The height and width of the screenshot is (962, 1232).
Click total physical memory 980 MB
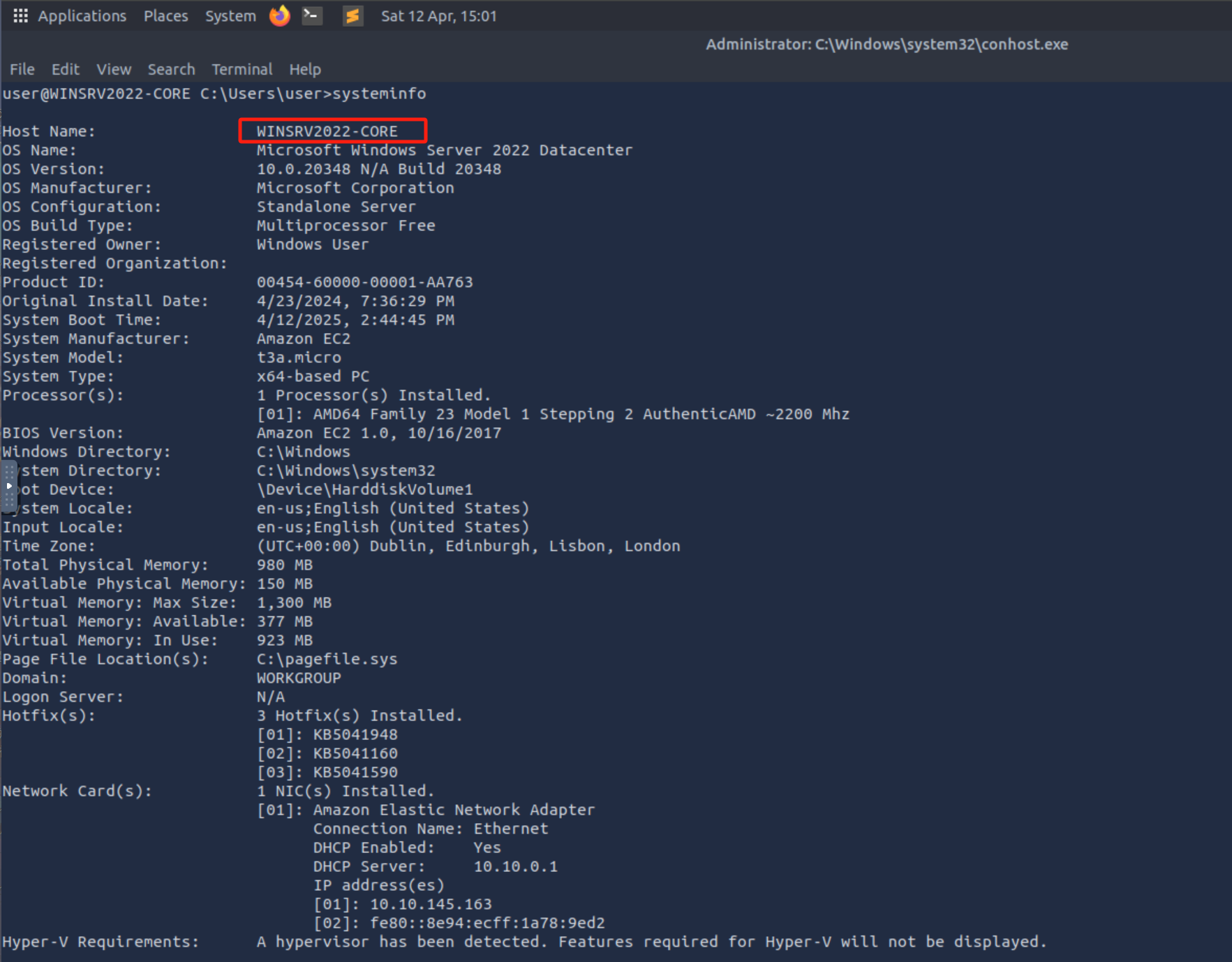coord(284,565)
